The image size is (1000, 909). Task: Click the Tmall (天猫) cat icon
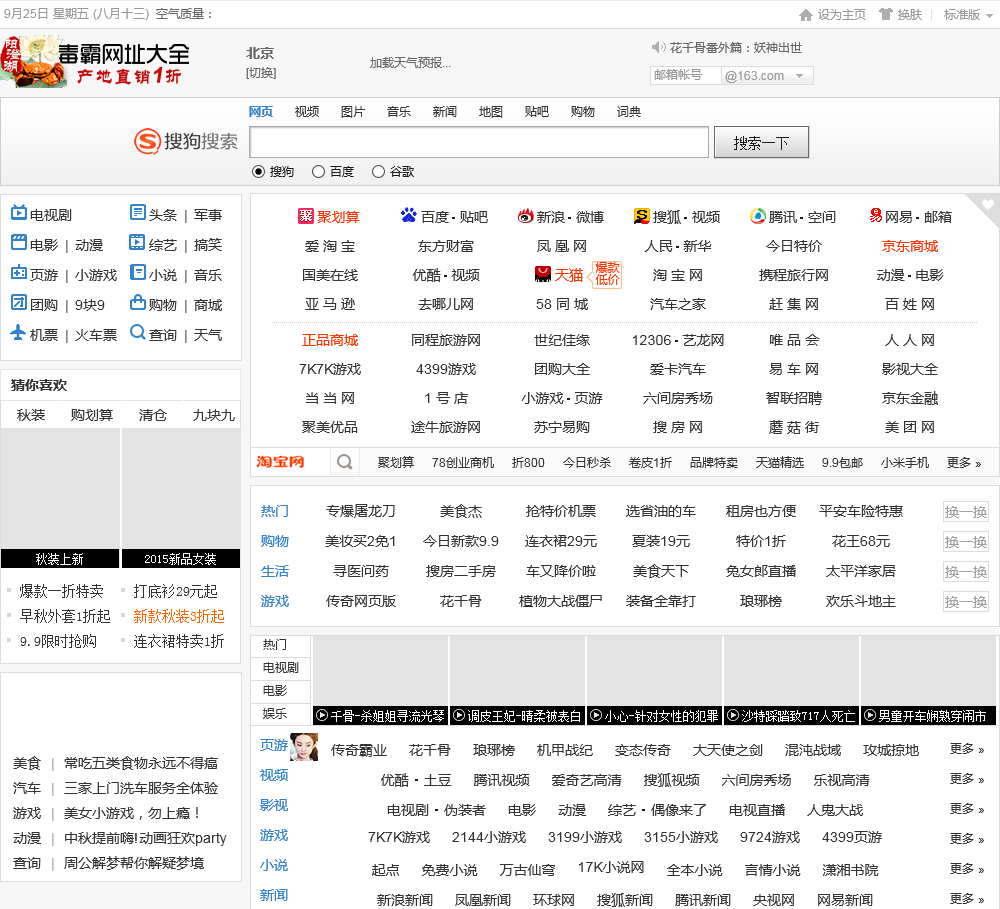[x=543, y=274]
